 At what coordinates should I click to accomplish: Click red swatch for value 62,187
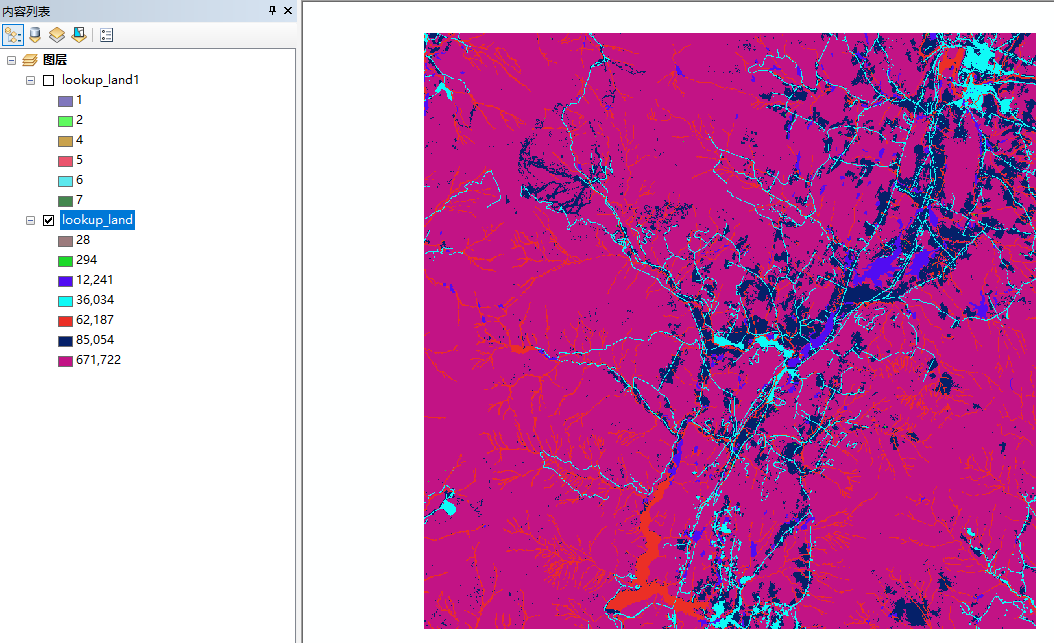[x=65, y=321]
